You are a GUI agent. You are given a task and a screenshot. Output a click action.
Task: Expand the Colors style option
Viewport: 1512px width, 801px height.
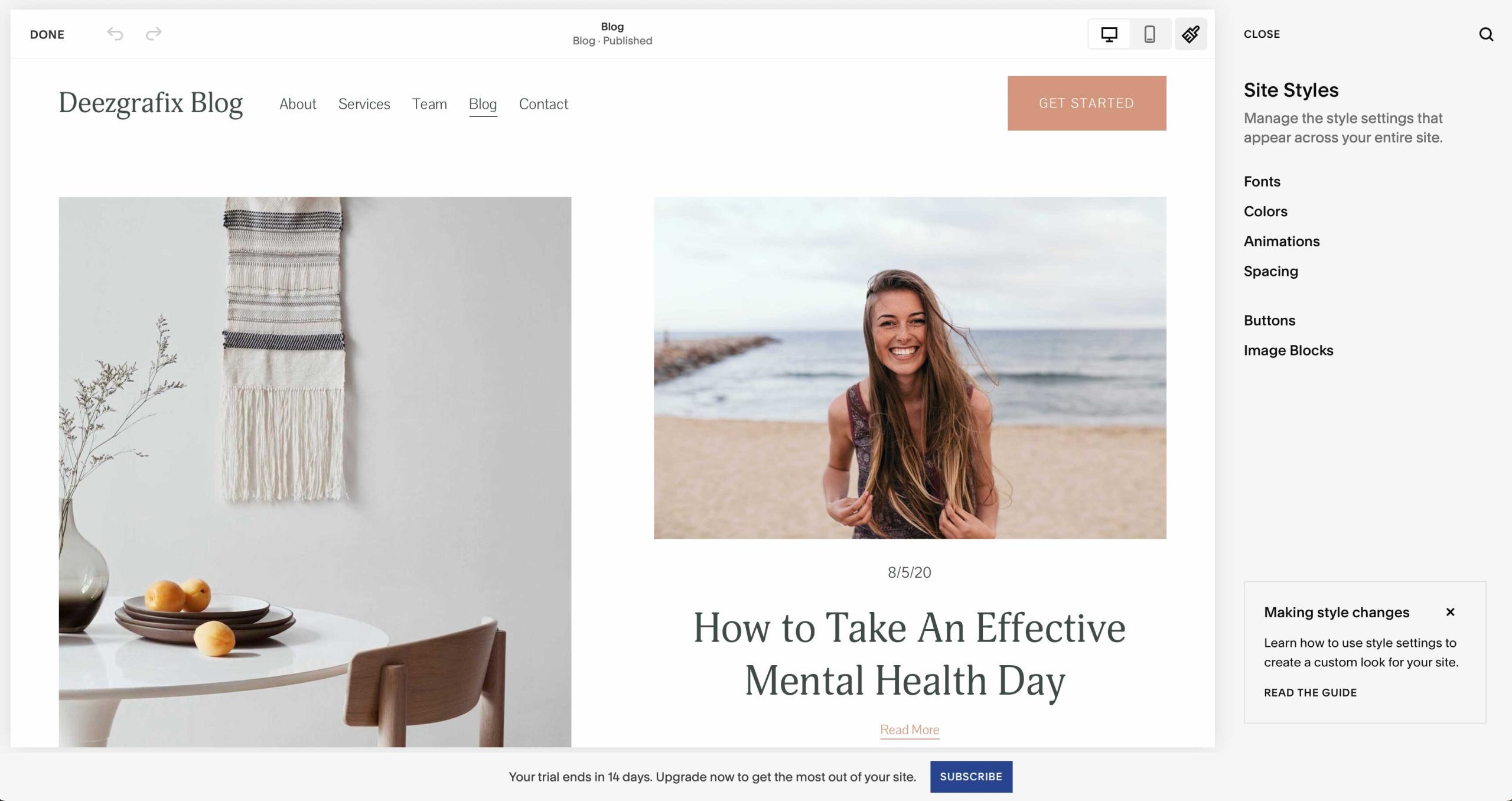tap(1265, 211)
